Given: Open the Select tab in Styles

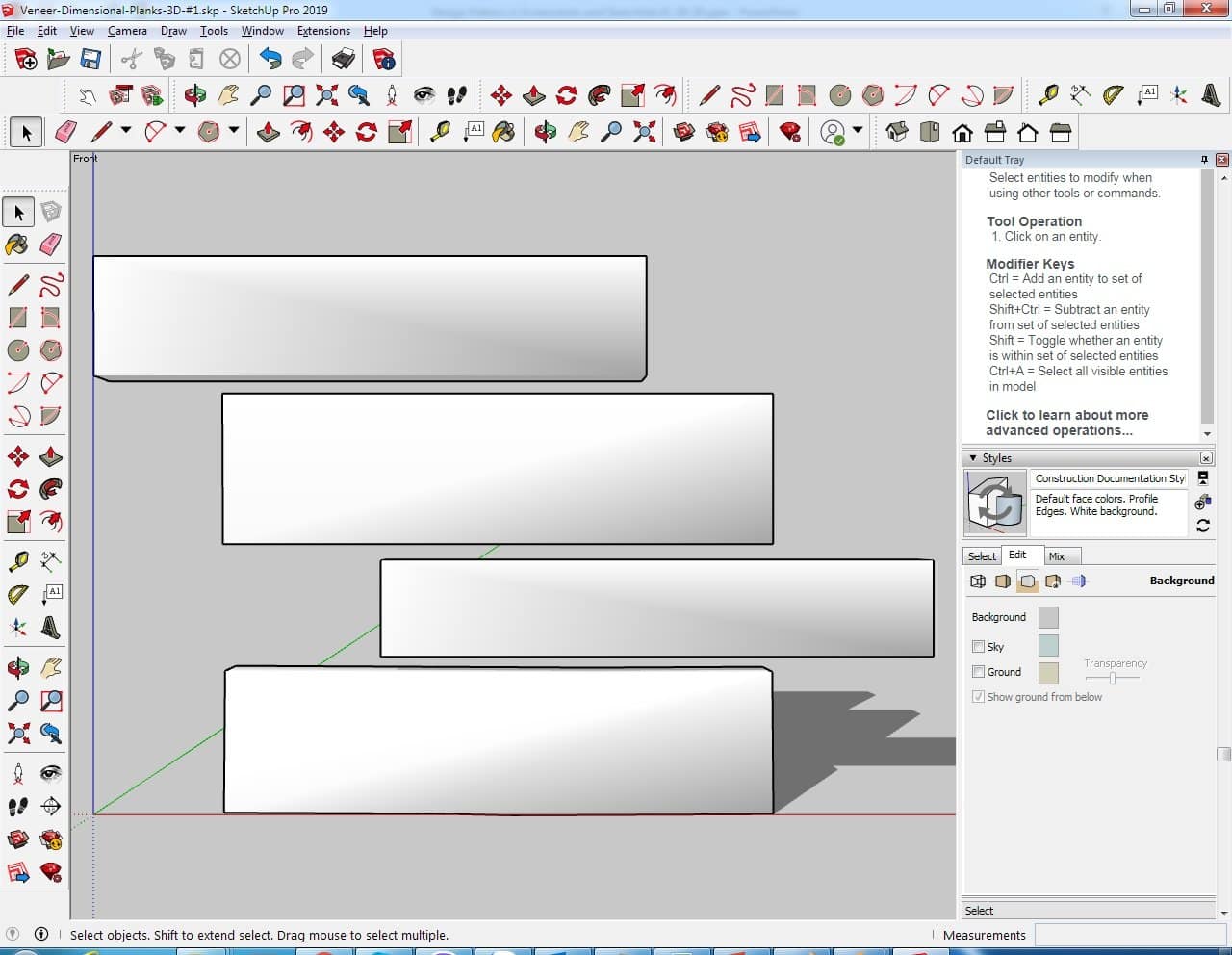Looking at the screenshot, I should point(982,556).
